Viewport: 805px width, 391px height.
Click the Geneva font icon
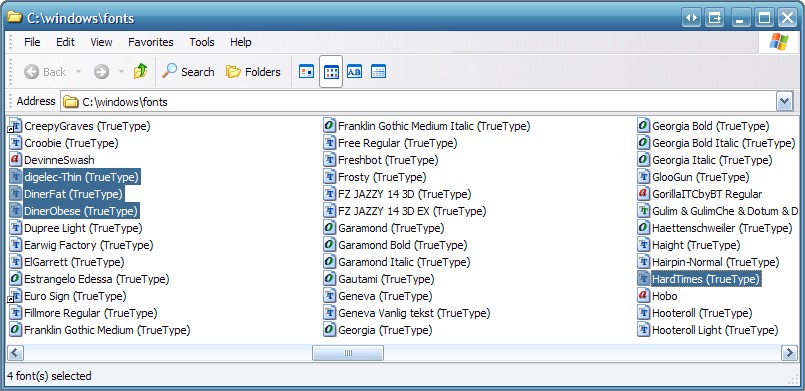tap(330, 296)
